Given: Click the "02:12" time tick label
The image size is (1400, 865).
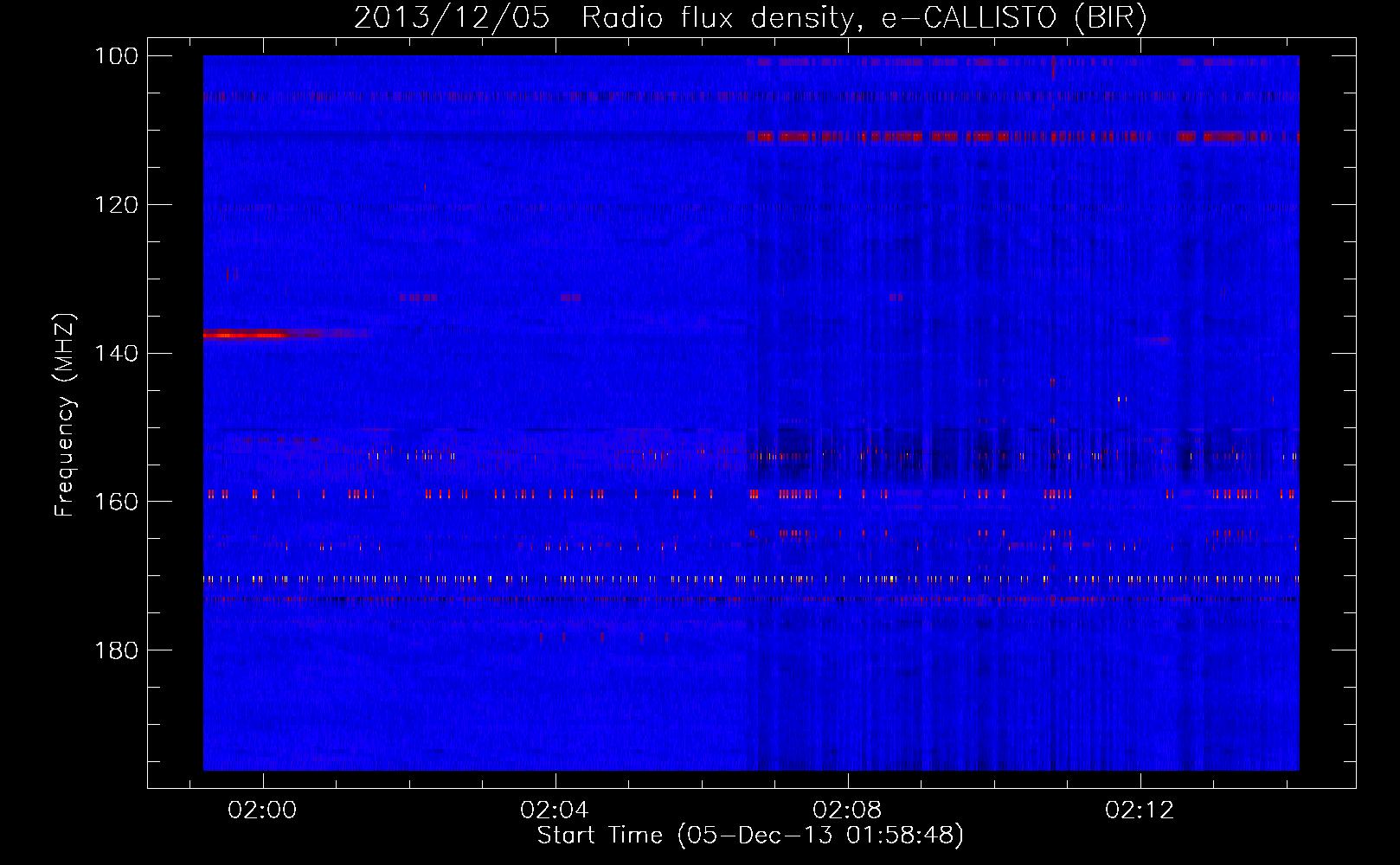Looking at the screenshot, I should point(1140,811).
